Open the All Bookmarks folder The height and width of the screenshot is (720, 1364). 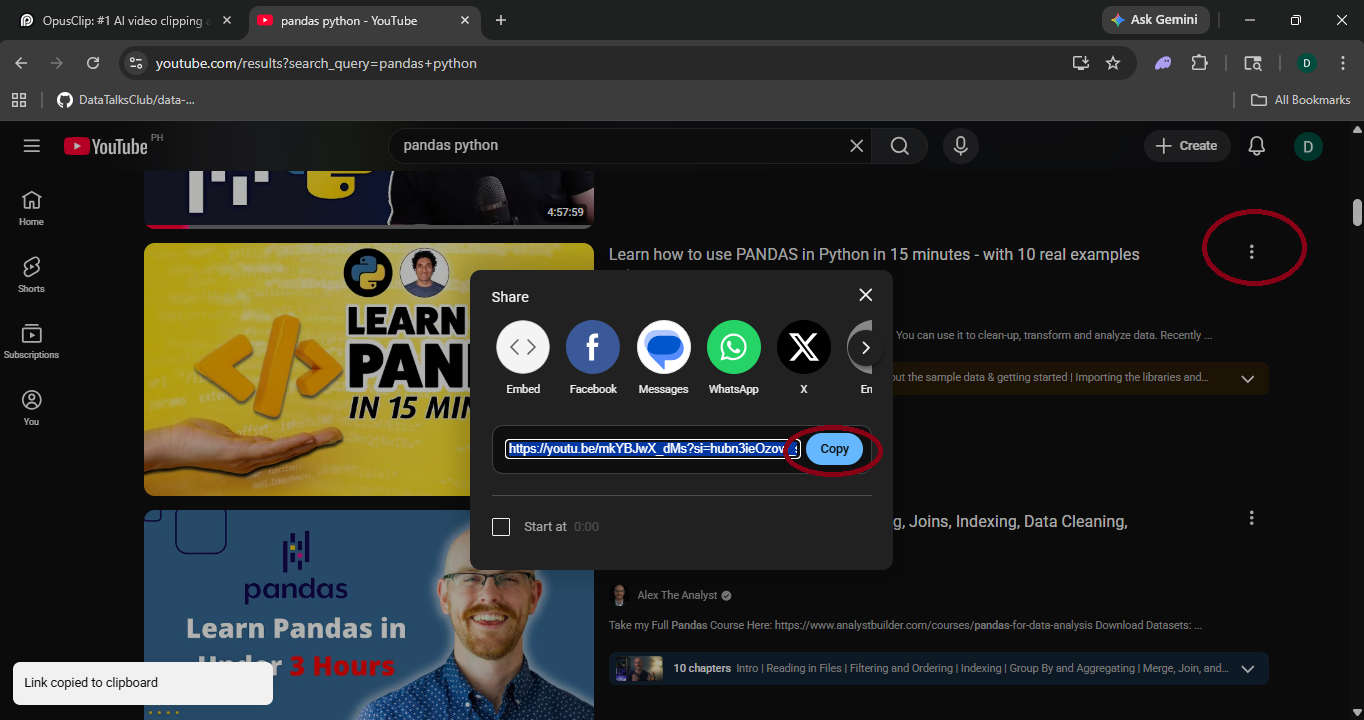1301,100
